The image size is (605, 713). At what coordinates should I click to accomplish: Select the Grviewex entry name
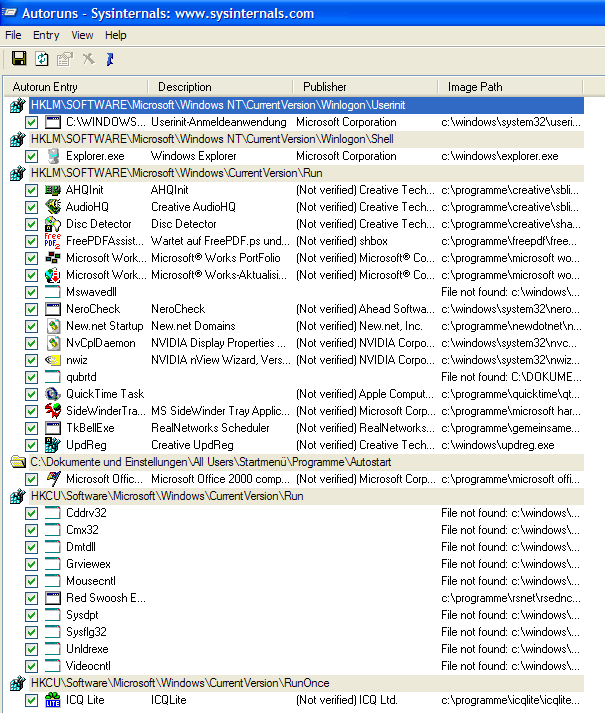pos(88,564)
